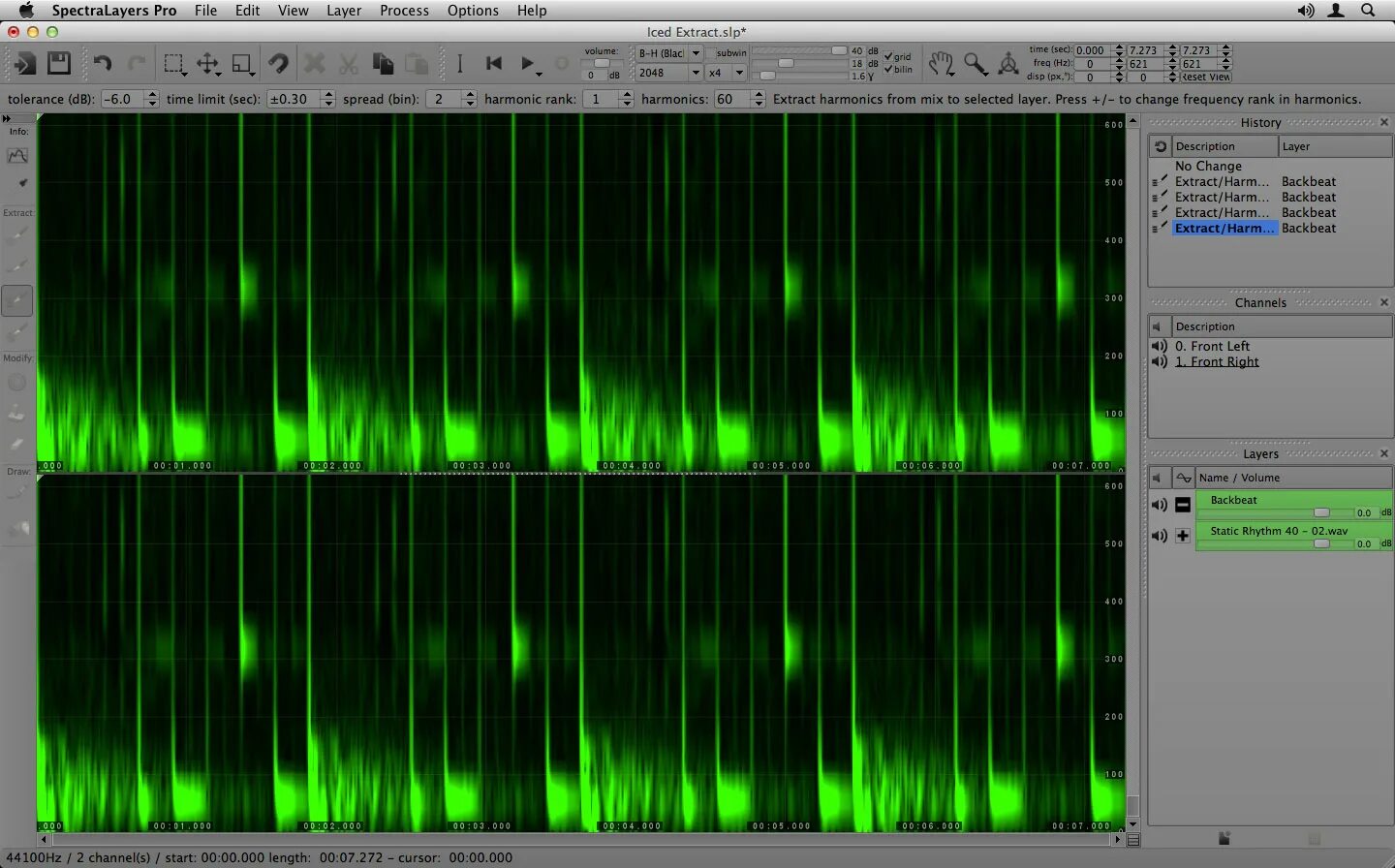The height and width of the screenshot is (868, 1395).
Task: Select the magnifier zoom tool
Action: click(975, 64)
